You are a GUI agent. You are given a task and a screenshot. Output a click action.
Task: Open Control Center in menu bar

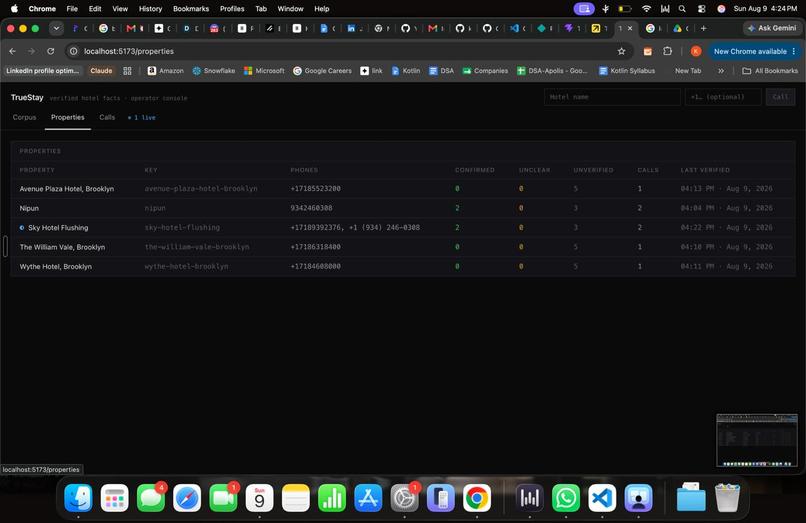point(701,9)
